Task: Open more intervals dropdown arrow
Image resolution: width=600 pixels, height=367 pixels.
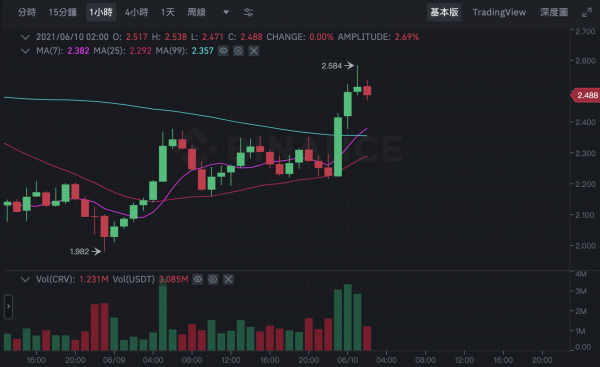Action: pyautogui.click(x=226, y=12)
